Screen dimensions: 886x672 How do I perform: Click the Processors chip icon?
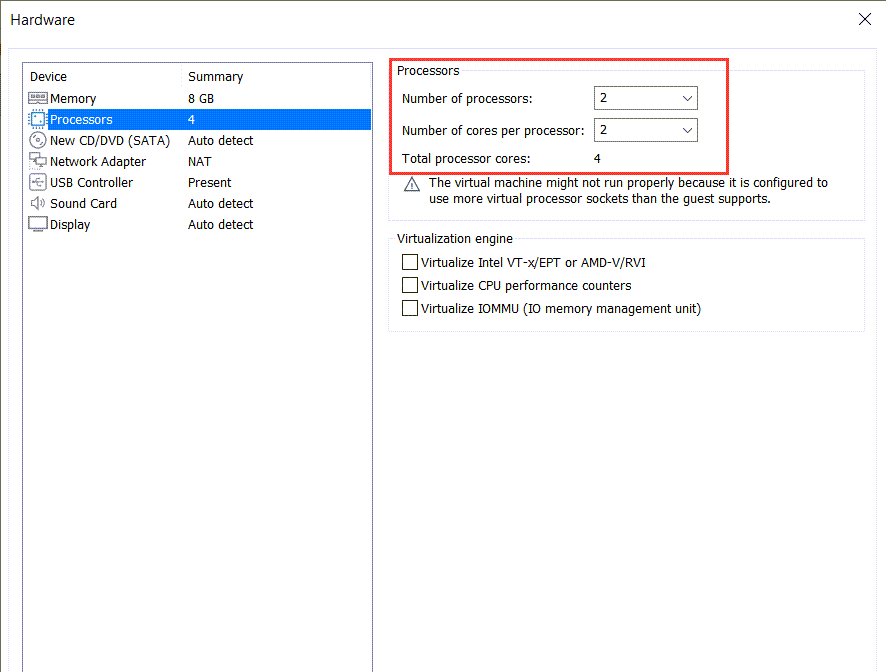(38, 120)
